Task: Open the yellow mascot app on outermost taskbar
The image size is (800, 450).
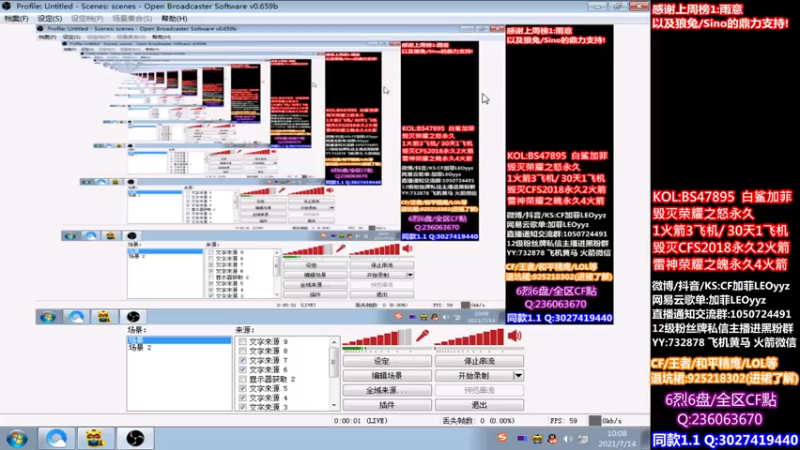Action: pos(95,439)
